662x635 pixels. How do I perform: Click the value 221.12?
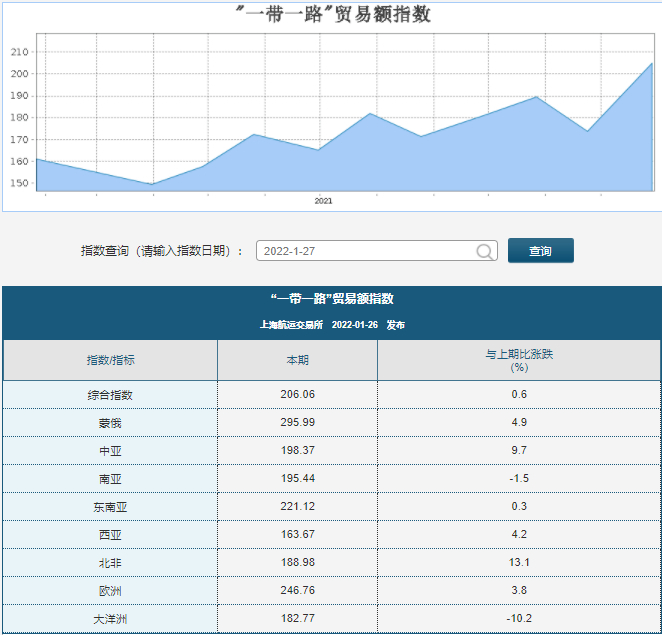click(x=298, y=506)
